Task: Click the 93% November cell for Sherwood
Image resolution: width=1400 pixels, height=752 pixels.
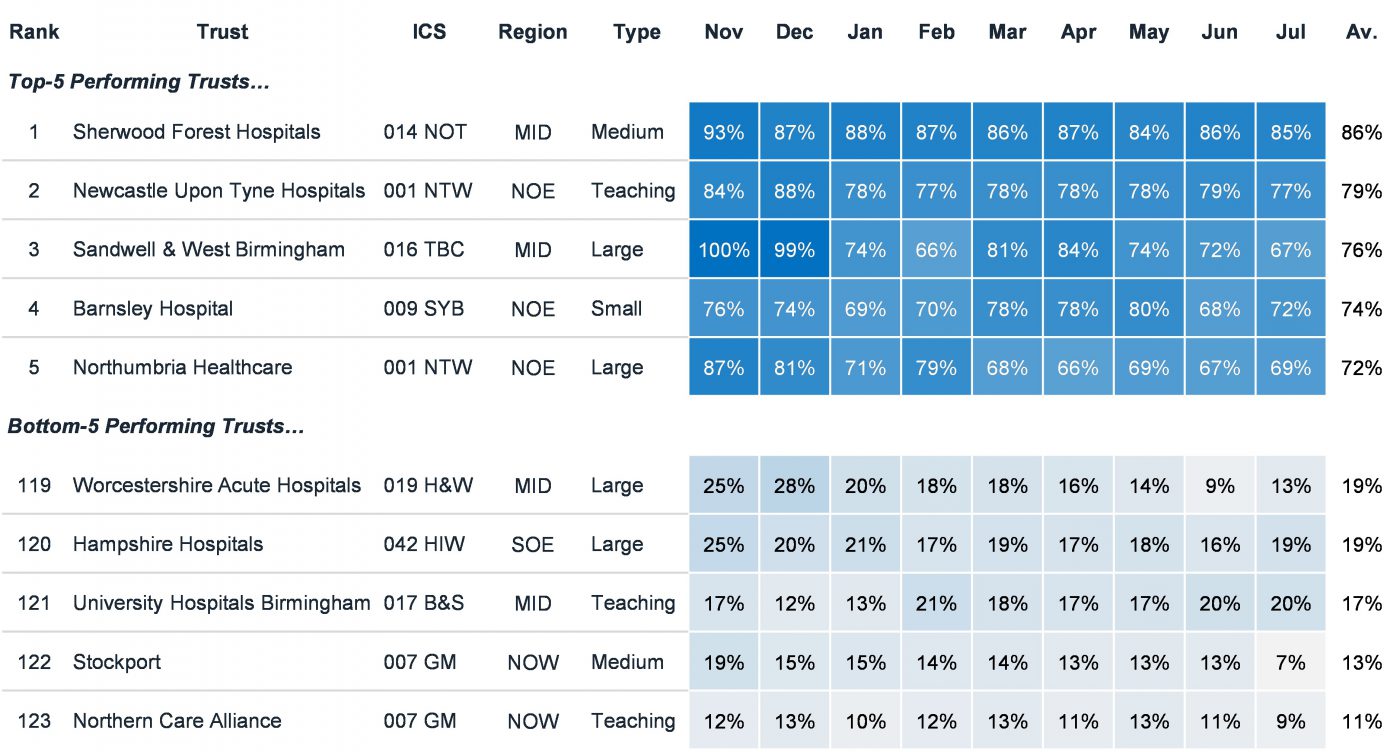Action: point(724,132)
